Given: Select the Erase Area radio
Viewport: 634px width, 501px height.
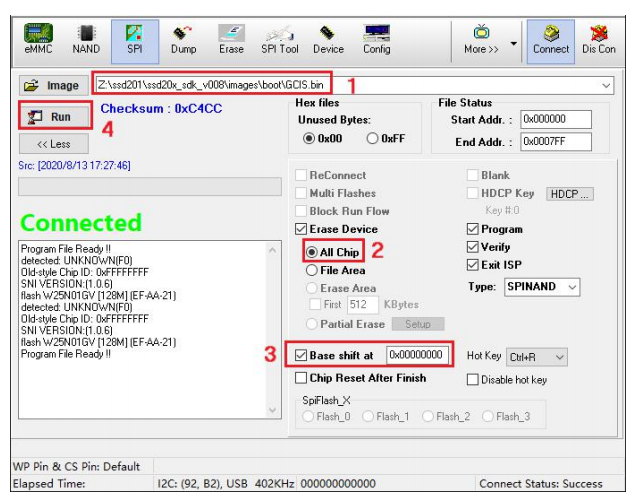Looking at the screenshot, I should [311, 288].
